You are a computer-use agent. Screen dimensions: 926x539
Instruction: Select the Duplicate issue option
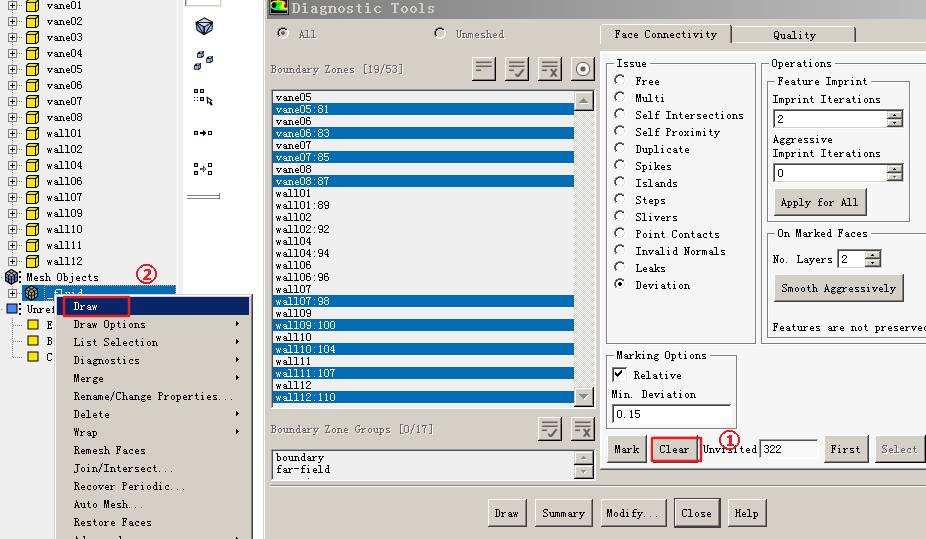tap(619, 148)
